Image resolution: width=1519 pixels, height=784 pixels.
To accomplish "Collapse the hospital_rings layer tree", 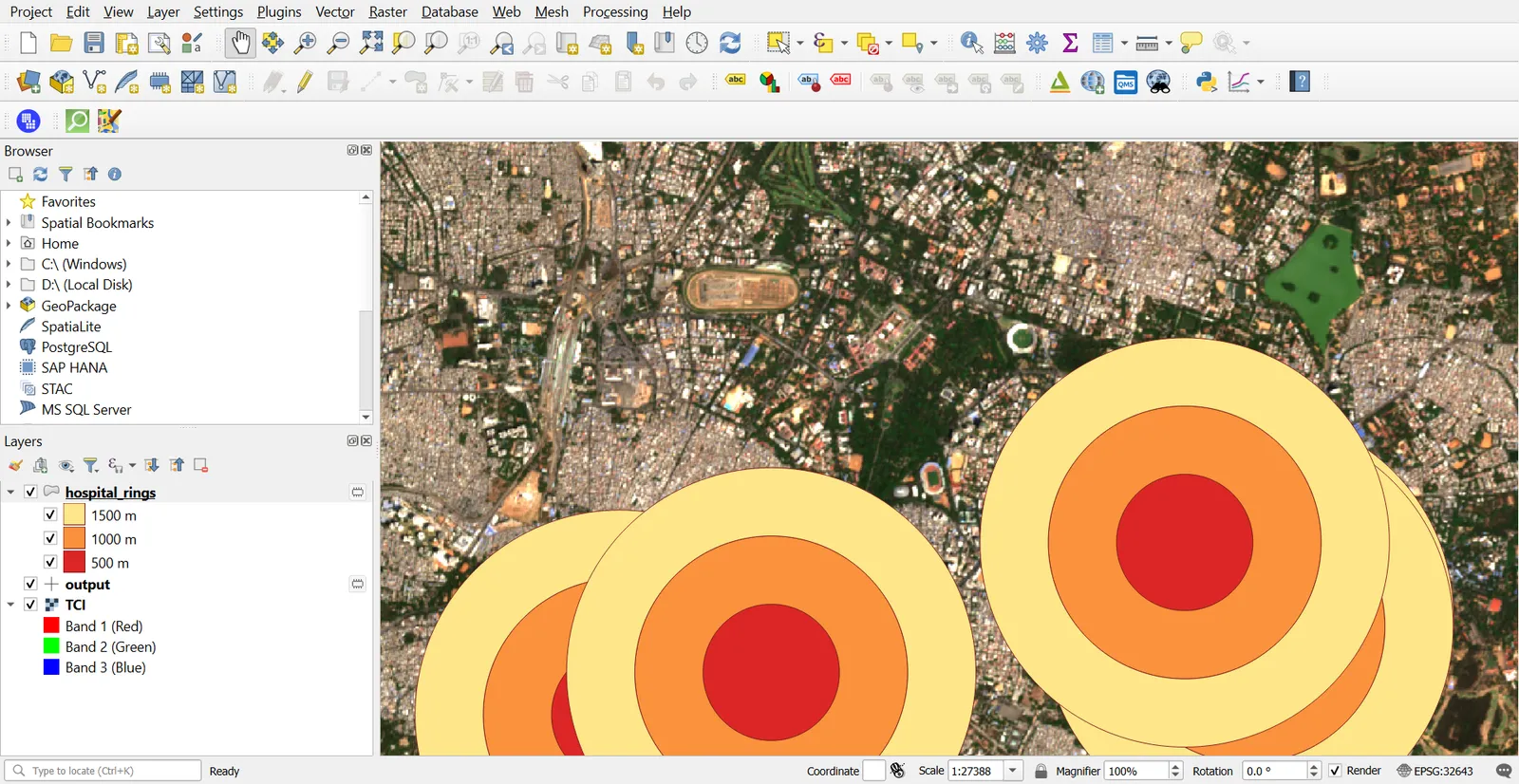I will 10,492.
